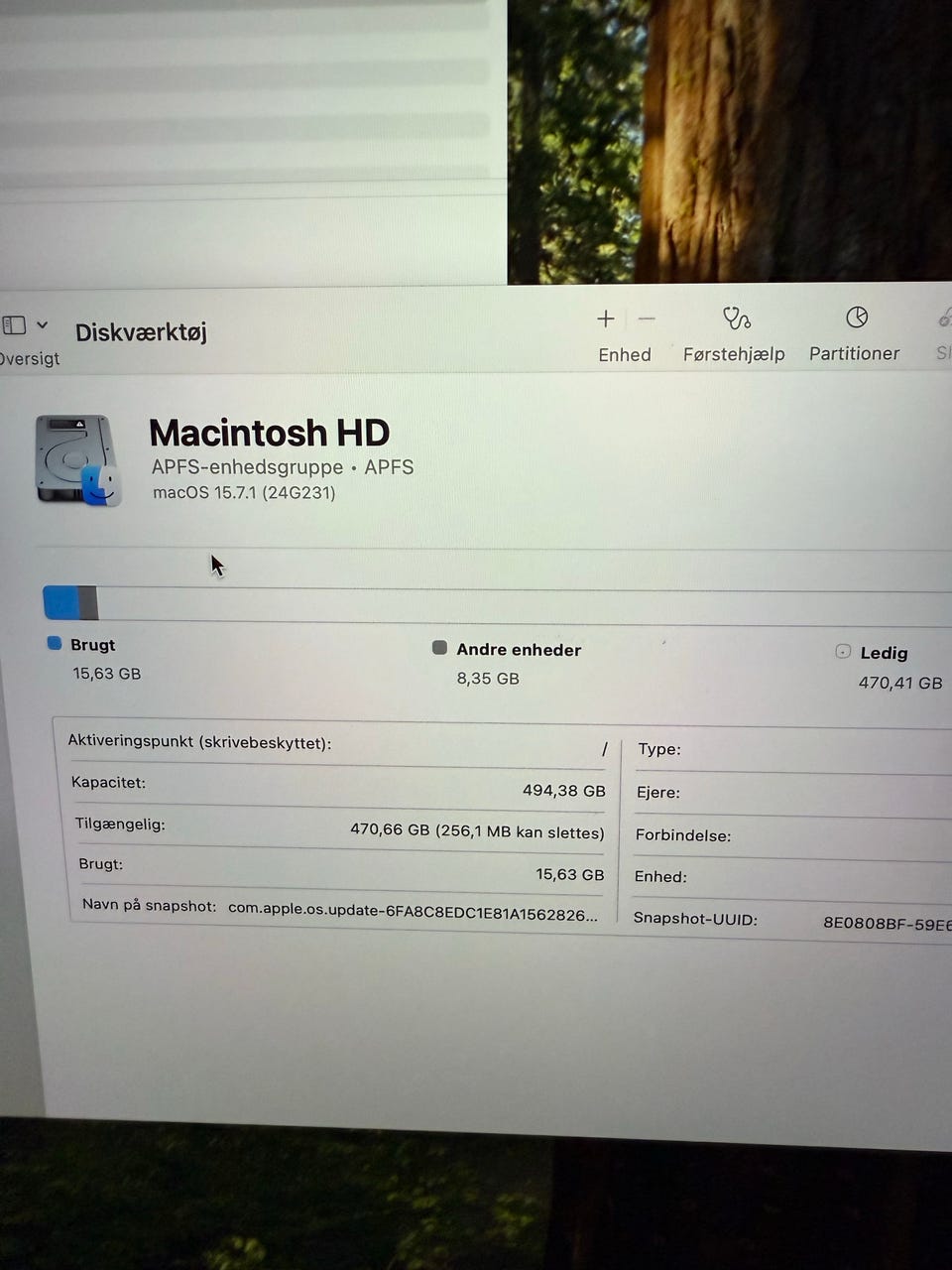This screenshot has width=952, height=1270.
Task: Click the Tilgængelig: label
Action: pyautogui.click(x=120, y=824)
